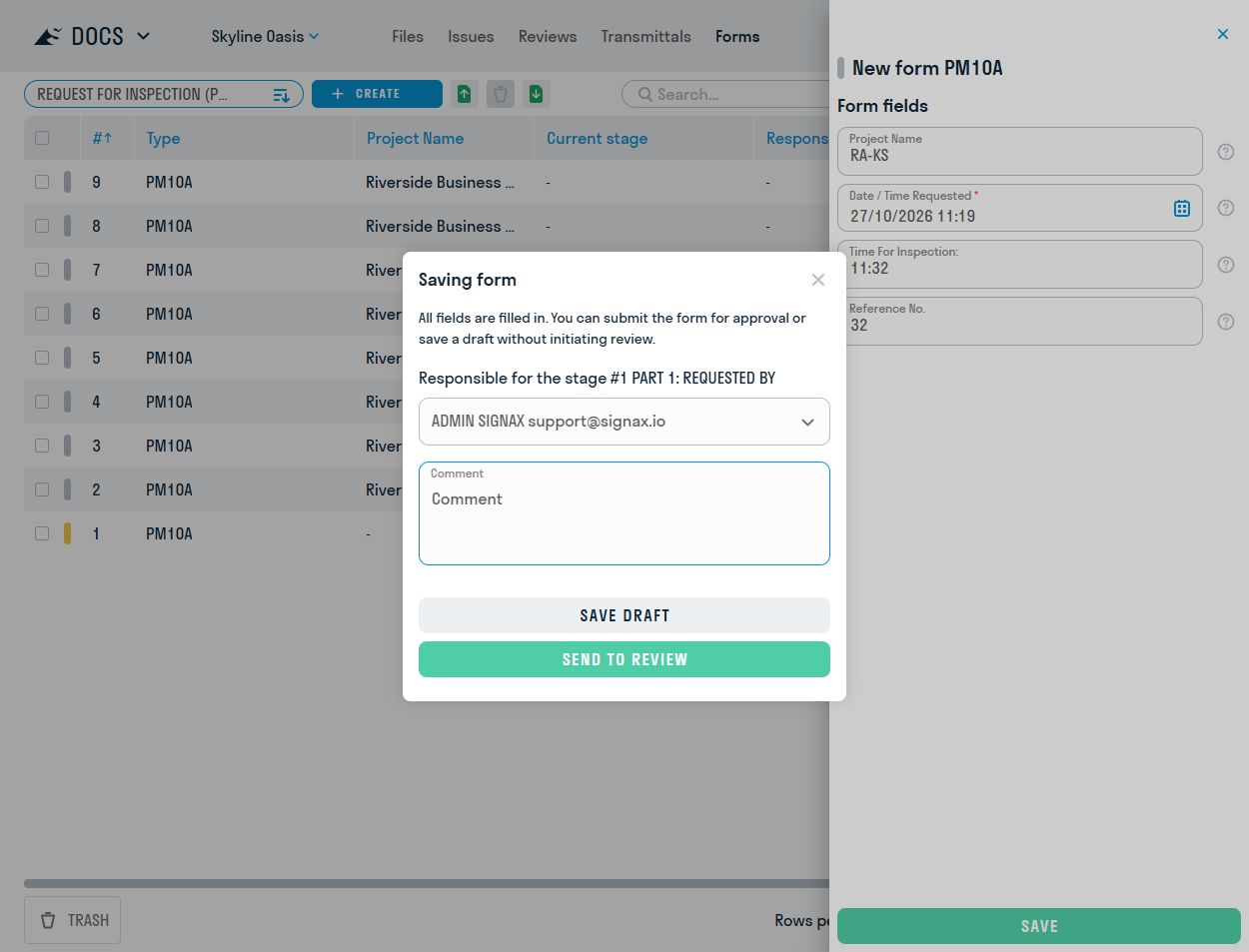Open the Skyline Oasis project dropdown
Image resolution: width=1249 pixels, height=952 pixels.
click(x=265, y=36)
